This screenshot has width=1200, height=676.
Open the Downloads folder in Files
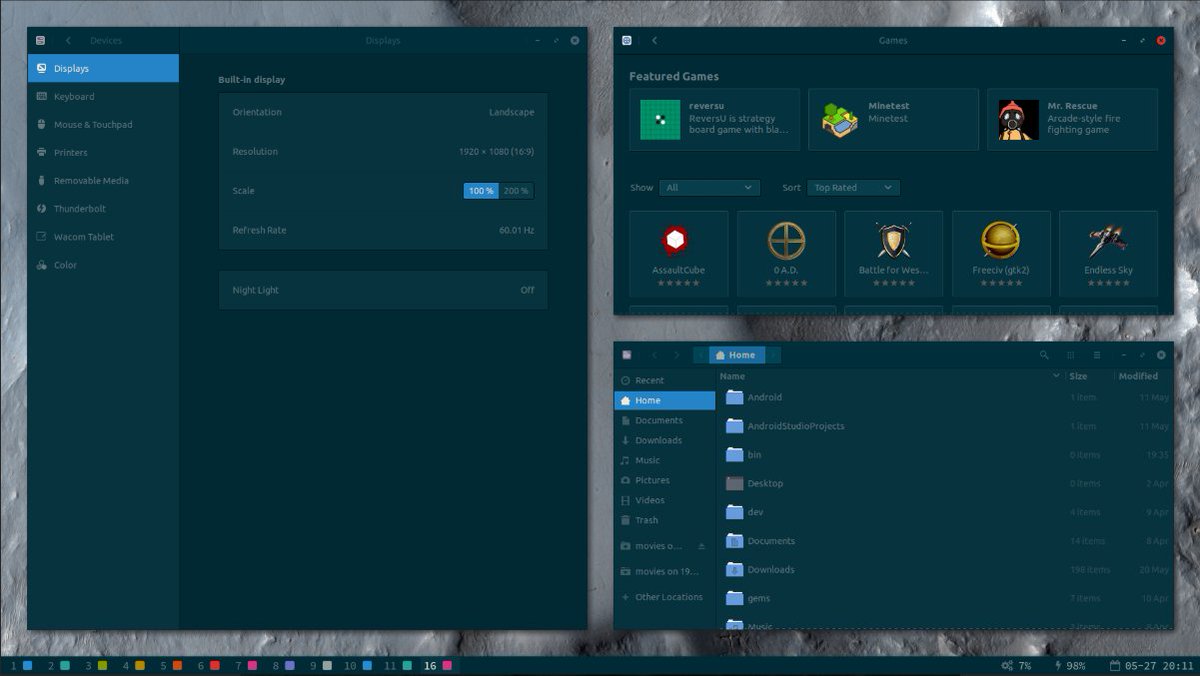tap(773, 569)
